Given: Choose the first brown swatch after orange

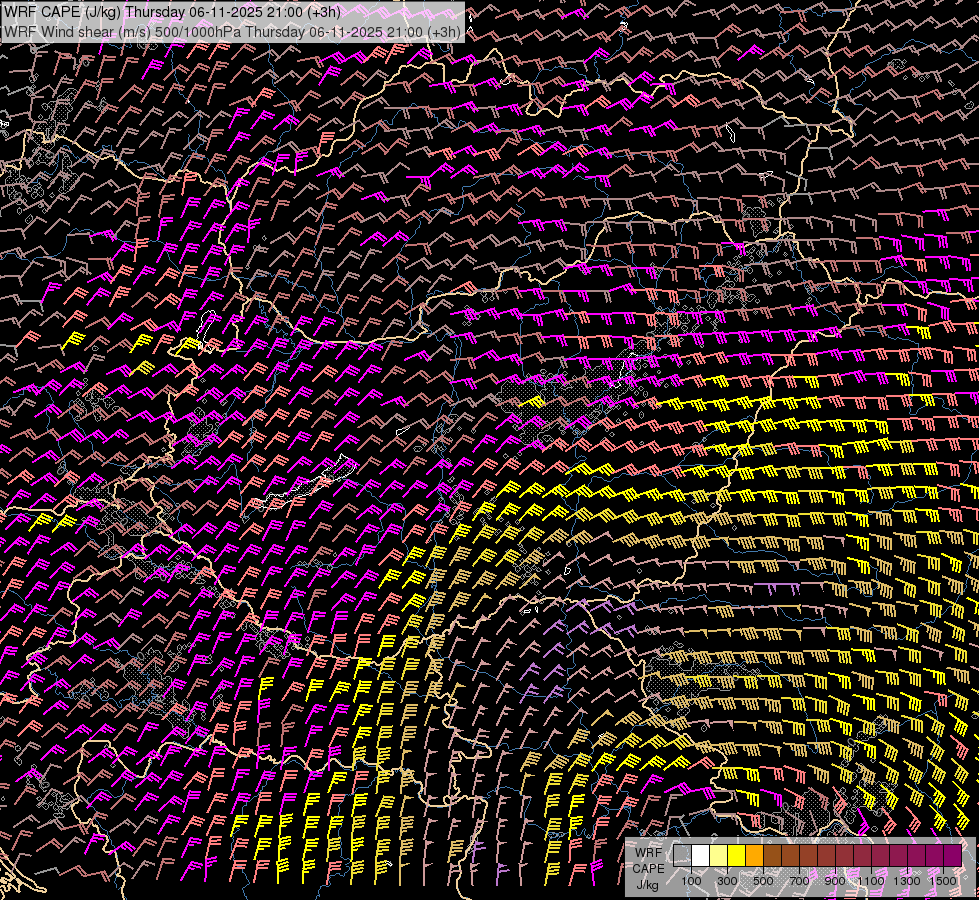Looking at the screenshot, I should [x=772, y=855].
